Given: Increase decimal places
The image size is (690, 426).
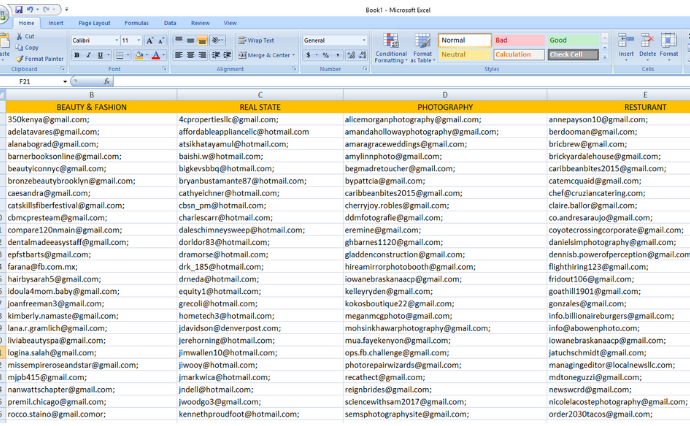Looking at the screenshot, I should pos(351,55).
